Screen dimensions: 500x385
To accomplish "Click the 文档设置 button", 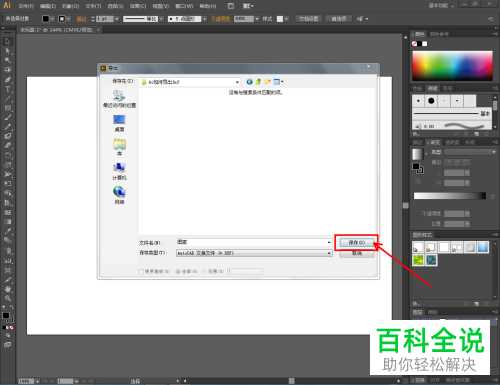I will click(x=308, y=19).
